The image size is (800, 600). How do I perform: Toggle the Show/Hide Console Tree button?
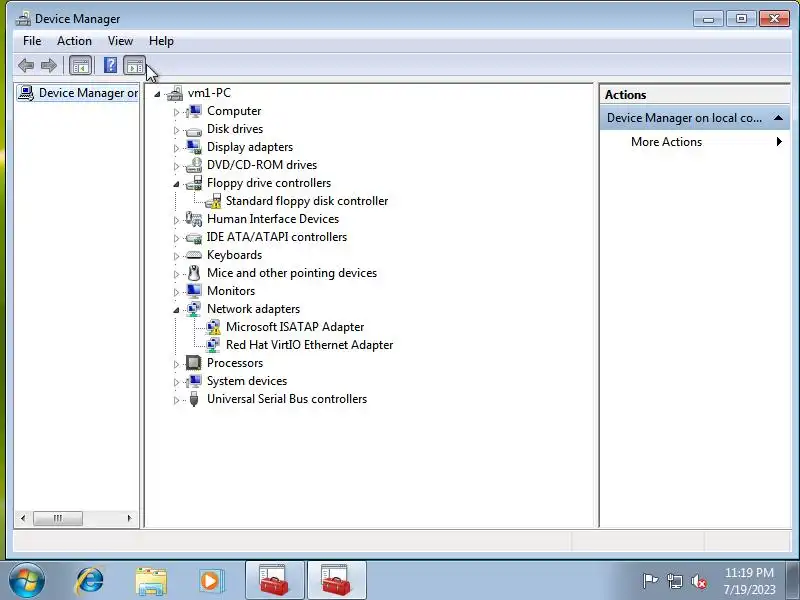click(x=81, y=65)
